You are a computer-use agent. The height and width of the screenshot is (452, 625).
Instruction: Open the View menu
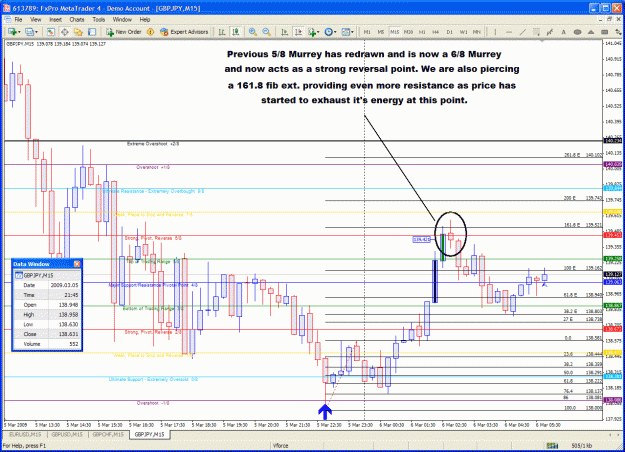tap(35, 20)
